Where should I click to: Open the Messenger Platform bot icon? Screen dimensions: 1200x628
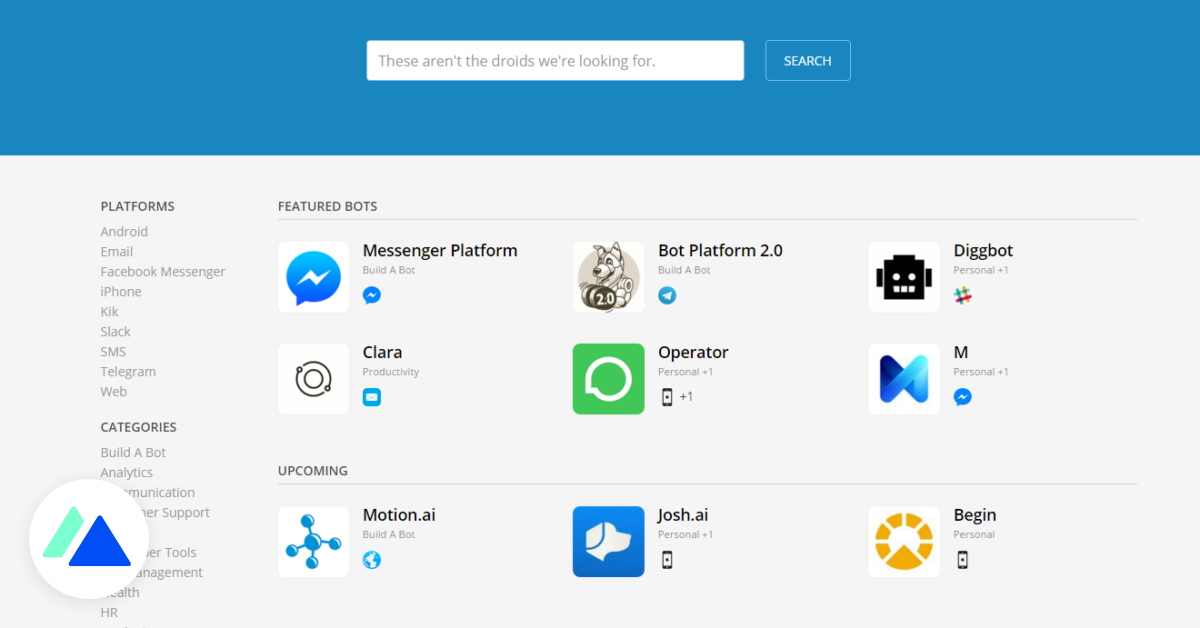[x=313, y=275]
